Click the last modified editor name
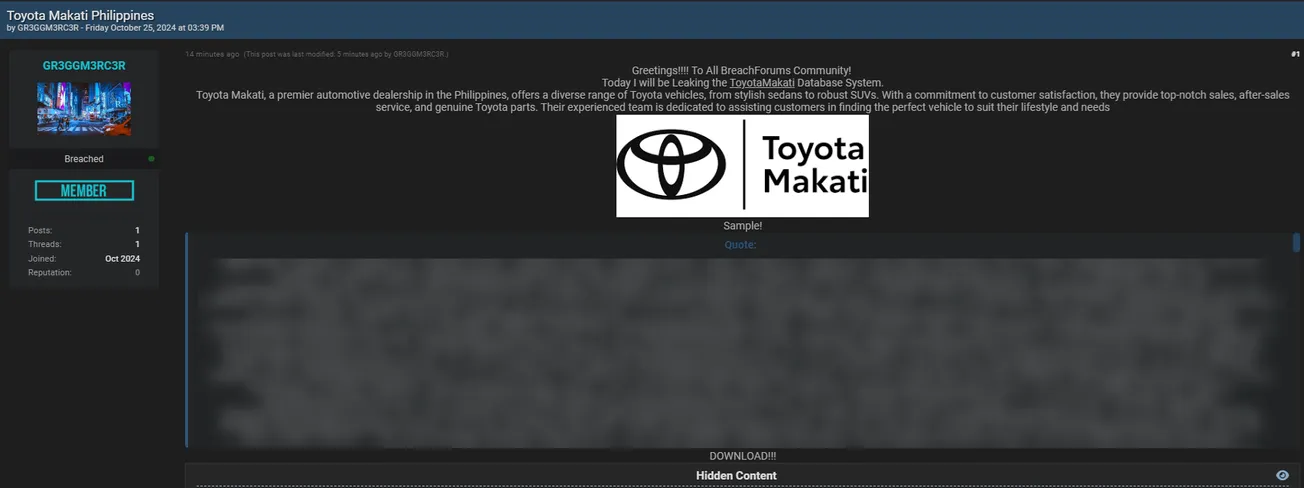 coord(420,54)
